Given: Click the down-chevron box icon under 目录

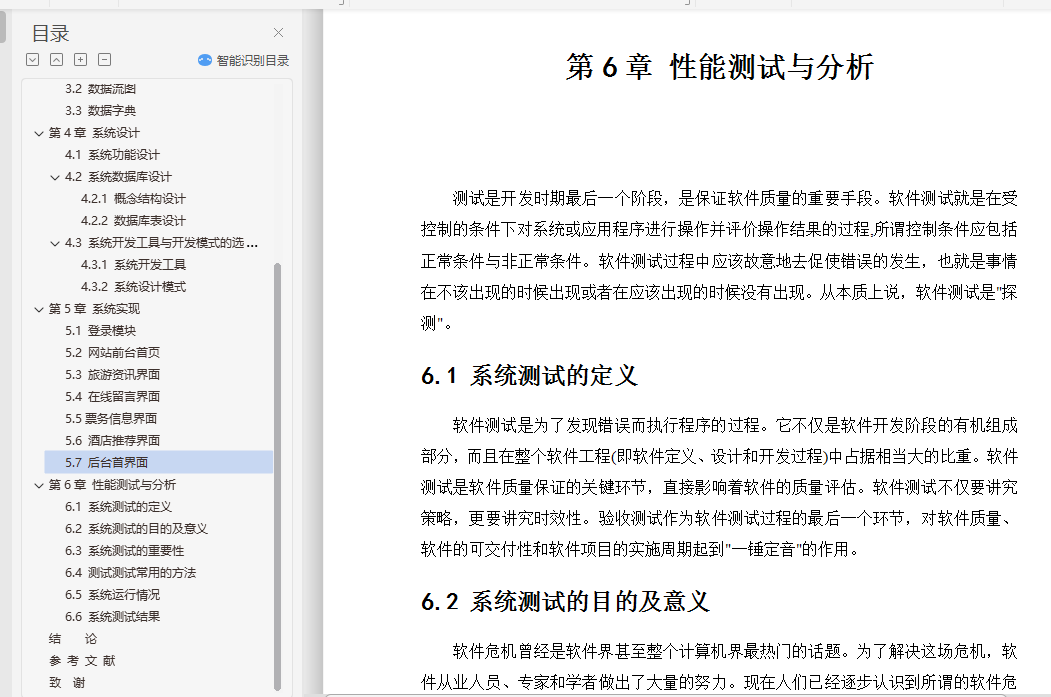Looking at the screenshot, I should (32, 60).
